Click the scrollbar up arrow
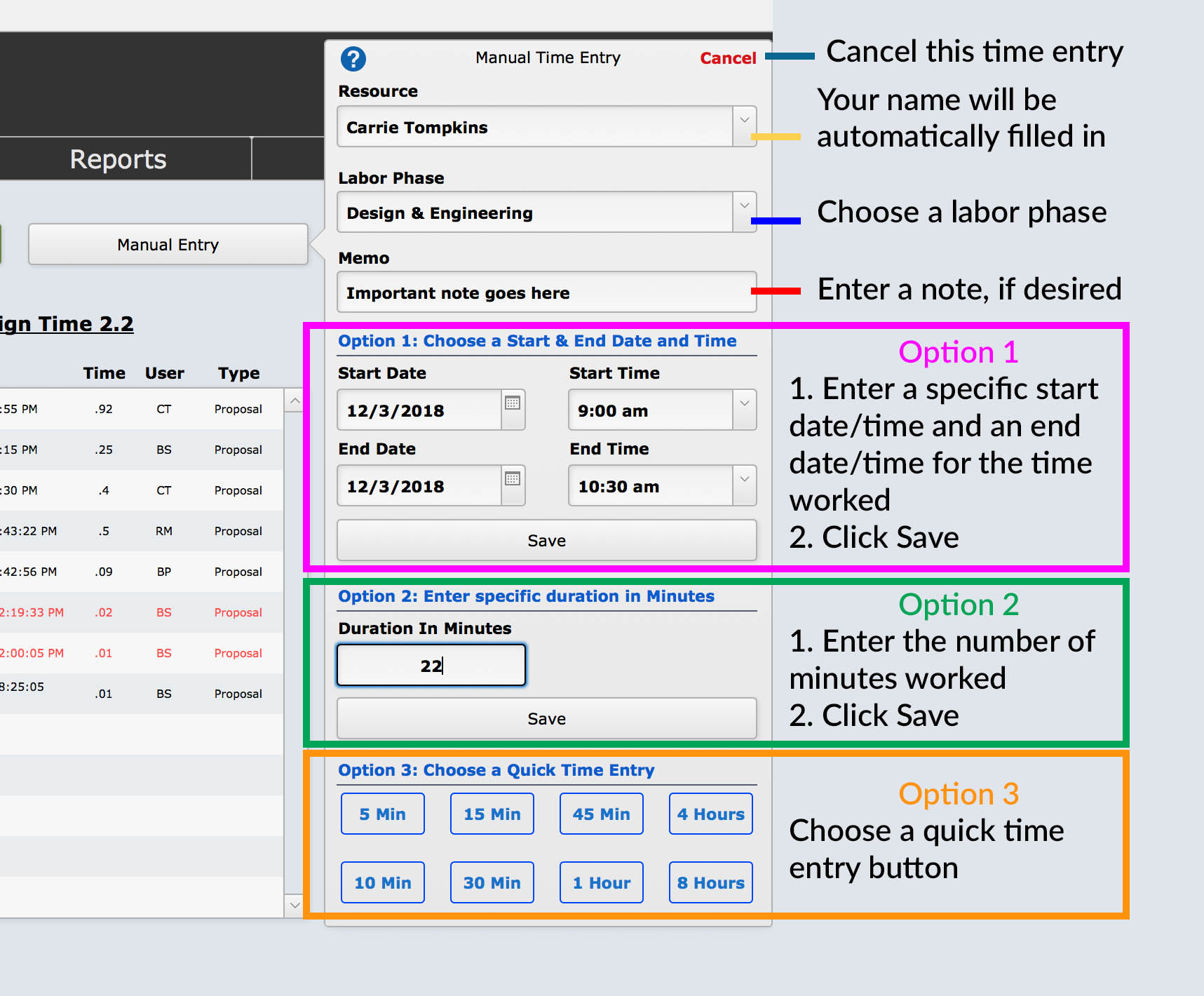 tap(294, 400)
